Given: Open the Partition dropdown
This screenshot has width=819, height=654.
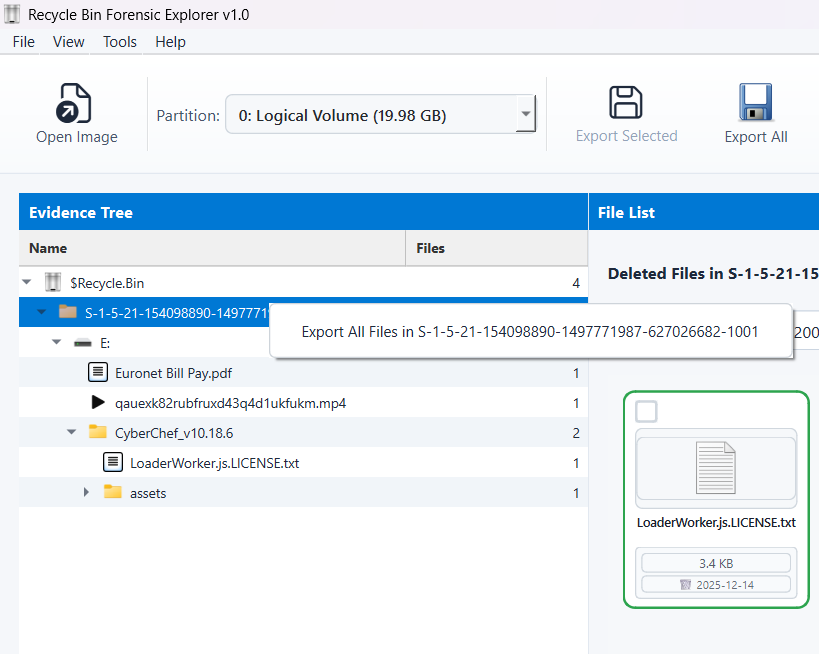Looking at the screenshot, I should [380, 115].
